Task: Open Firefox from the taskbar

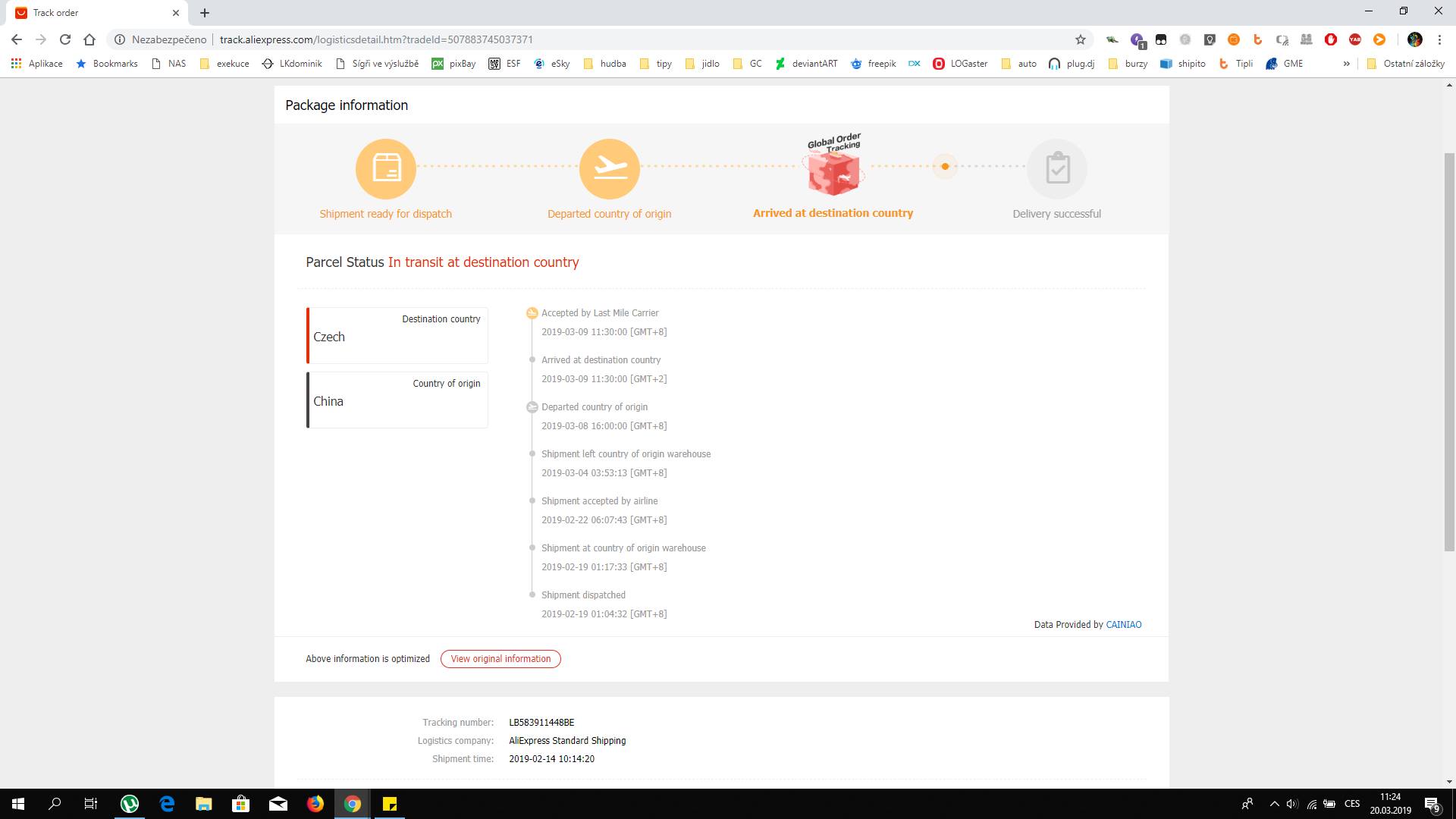Action: (x=315, y=804)
